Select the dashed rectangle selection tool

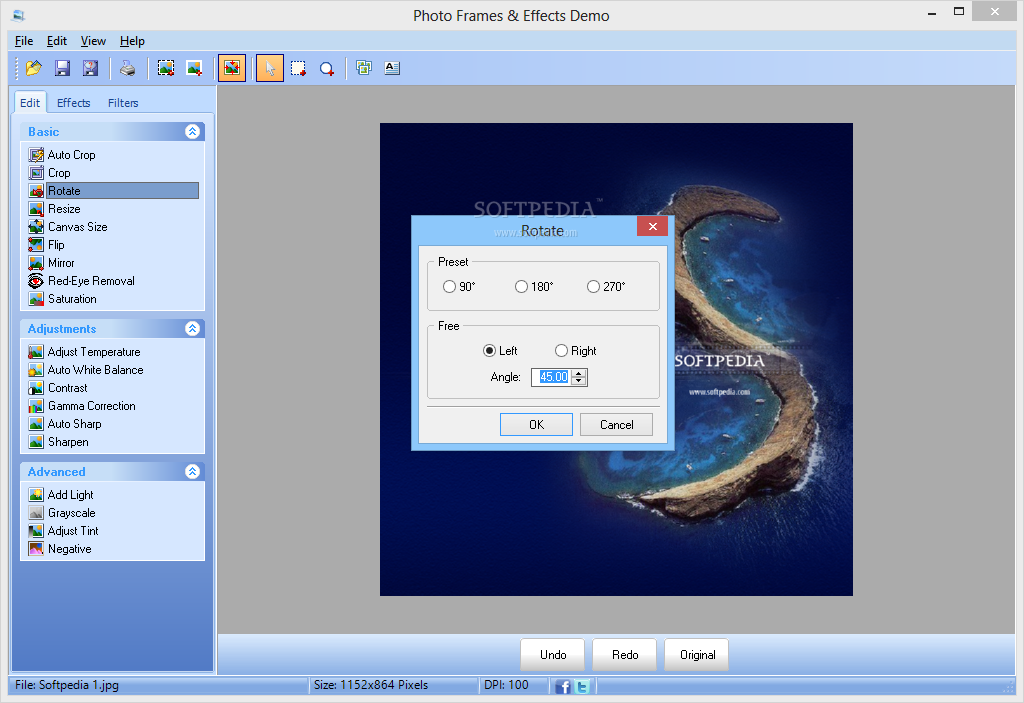click(x=298, y=68)
